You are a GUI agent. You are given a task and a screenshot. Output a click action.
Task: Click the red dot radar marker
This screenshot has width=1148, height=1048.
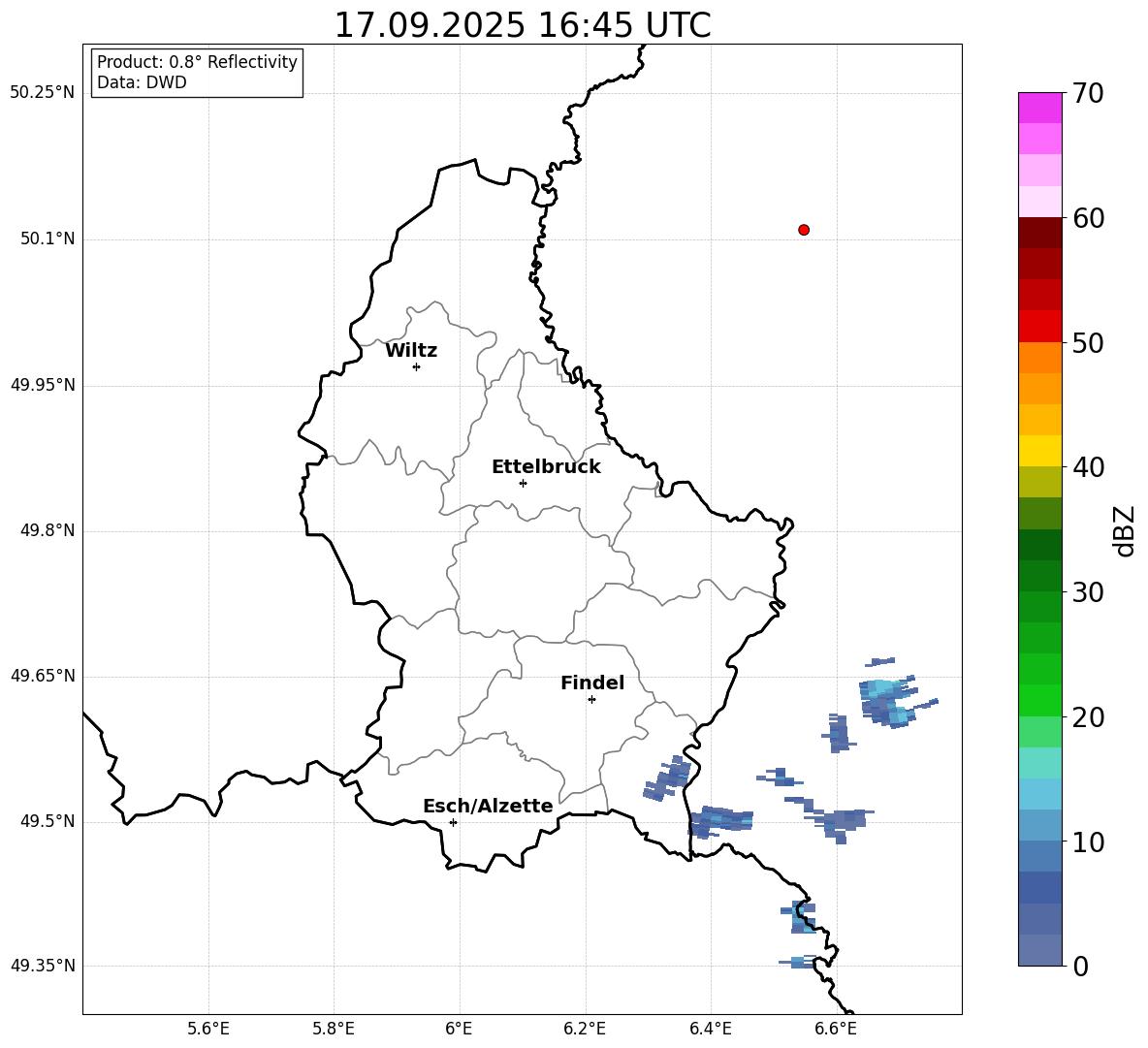804,230
